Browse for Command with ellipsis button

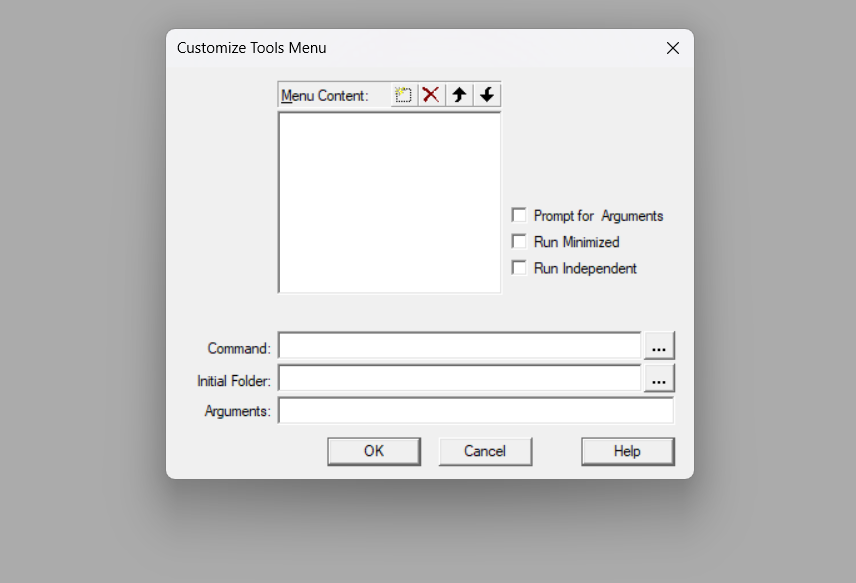click(x=659, y=346)
